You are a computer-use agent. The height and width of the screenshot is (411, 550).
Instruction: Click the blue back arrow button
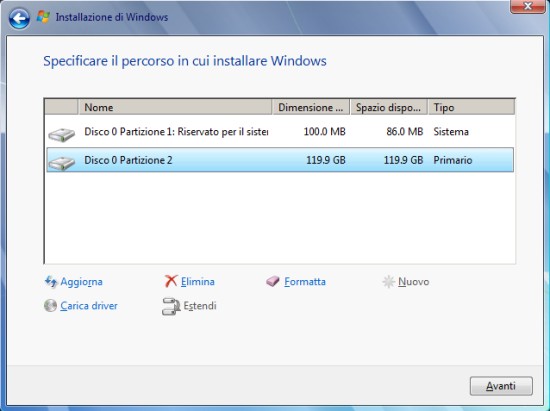tap(19, 18)
